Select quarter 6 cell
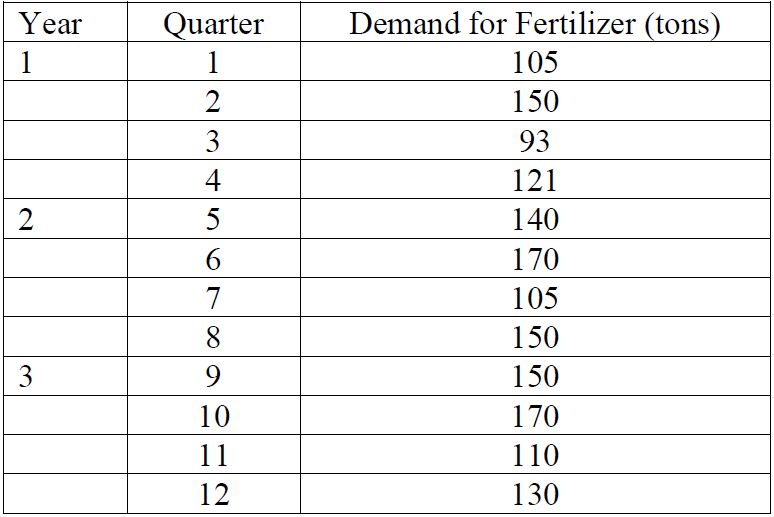Image resolution: width=774 pixels, height=517 pixels. point(213,260)
